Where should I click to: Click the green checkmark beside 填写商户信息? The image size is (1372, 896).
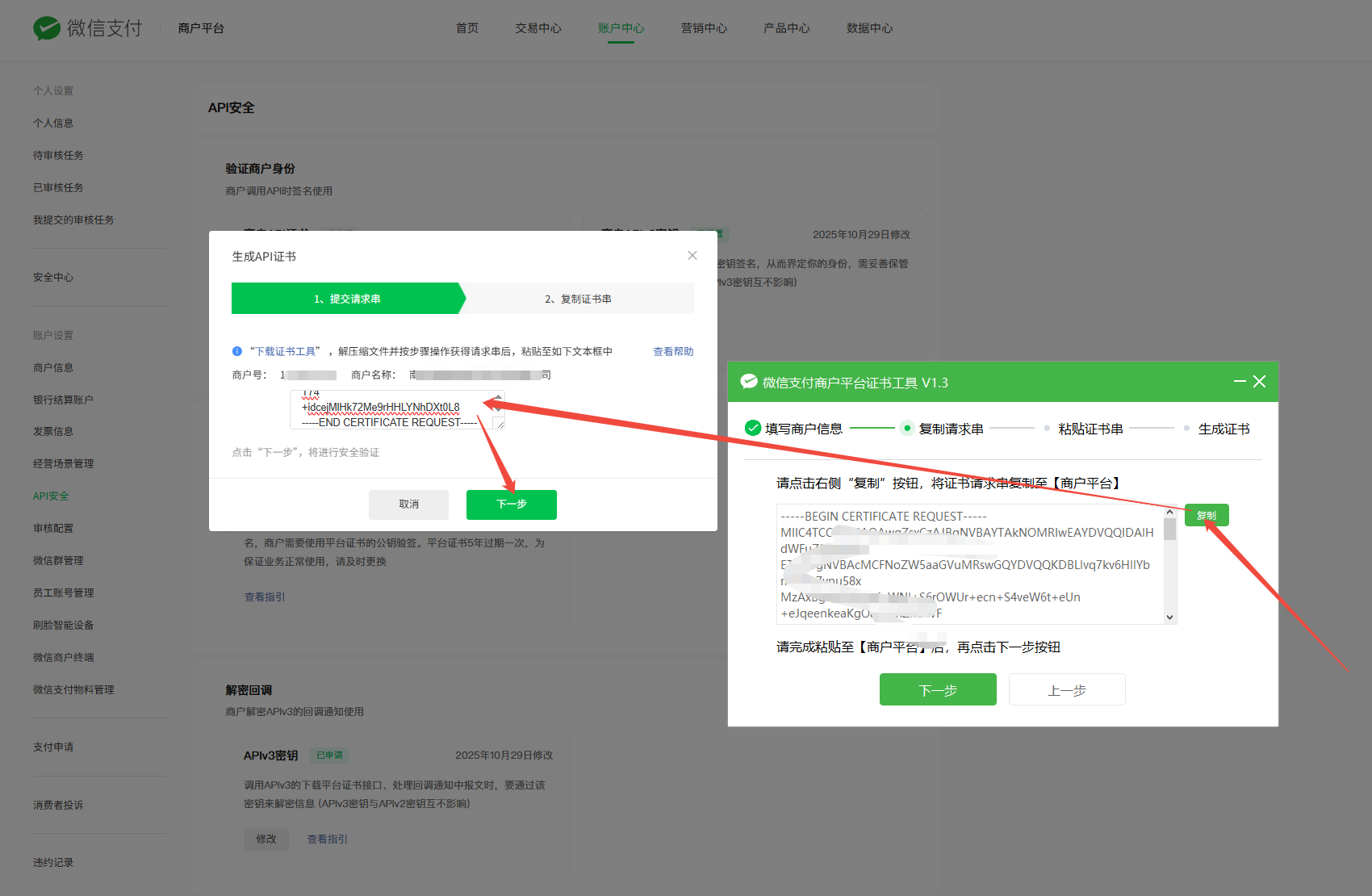pyautogui.click(x=753, y=429)
